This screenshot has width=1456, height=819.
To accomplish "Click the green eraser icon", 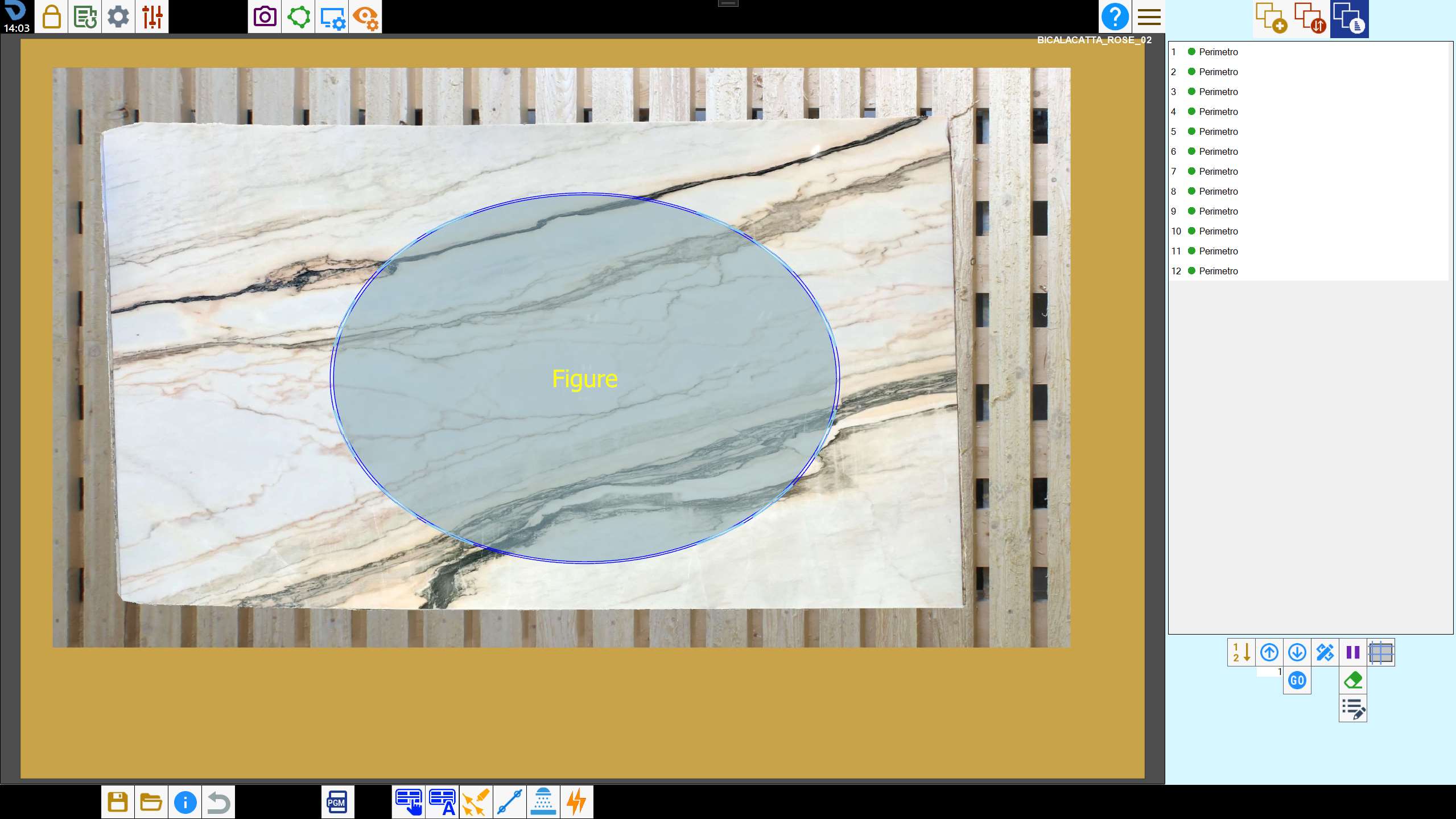I will [1352, 680].
